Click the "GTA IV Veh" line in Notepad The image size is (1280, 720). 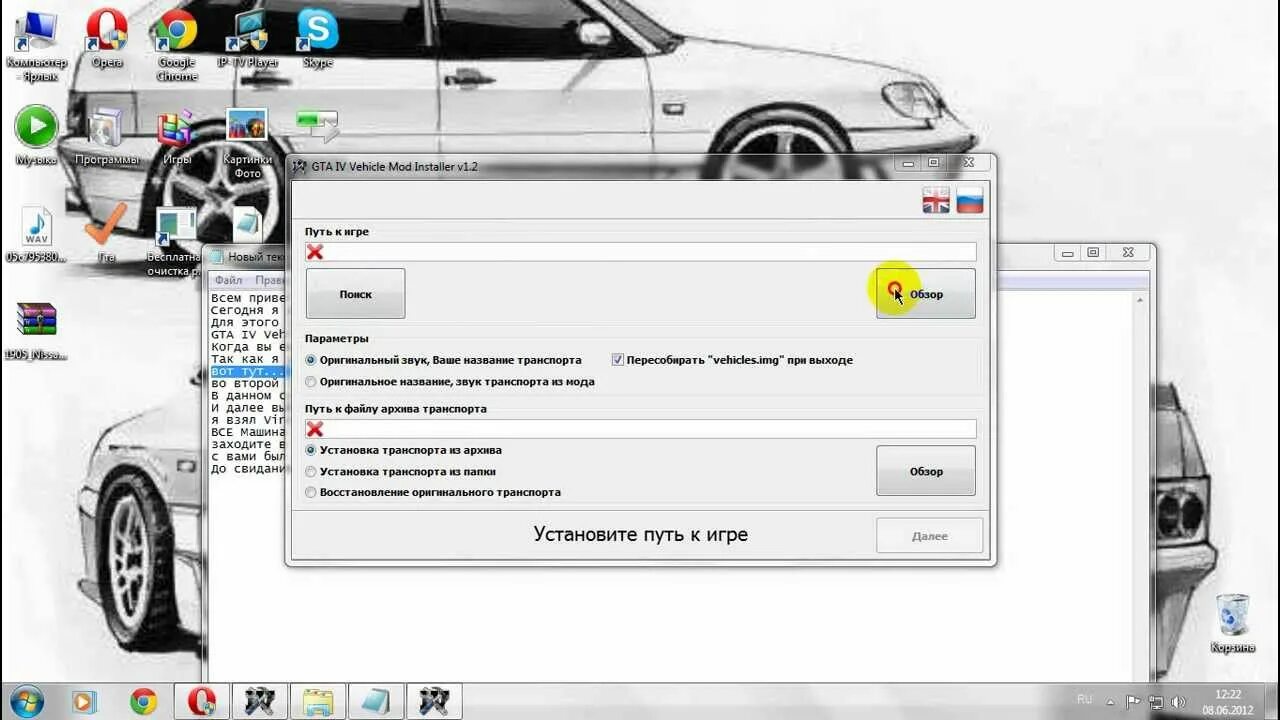click(x=247, y=335)
